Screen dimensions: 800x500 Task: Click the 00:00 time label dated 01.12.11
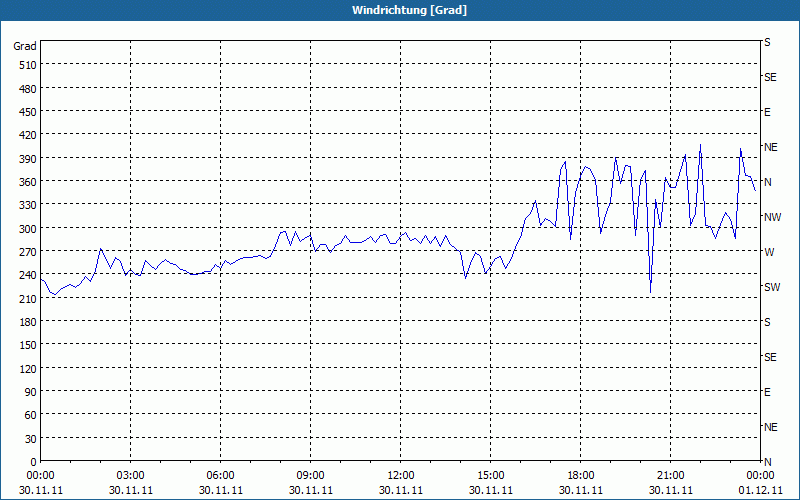760,476
